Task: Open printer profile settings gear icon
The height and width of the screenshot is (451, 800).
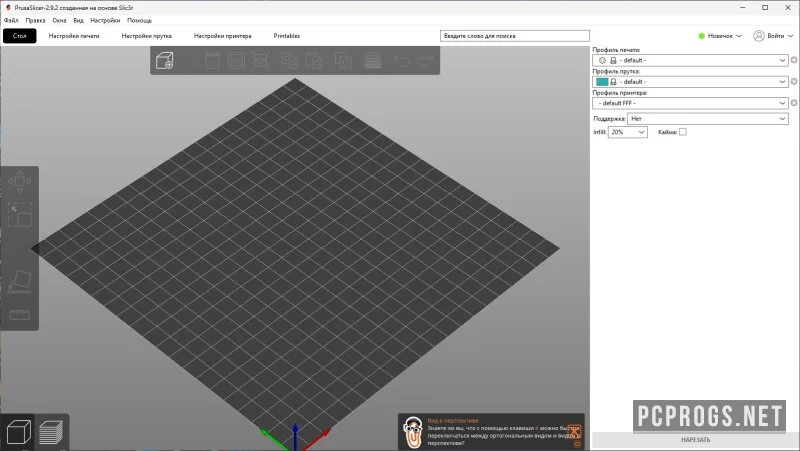Action: tap(794, 103)
